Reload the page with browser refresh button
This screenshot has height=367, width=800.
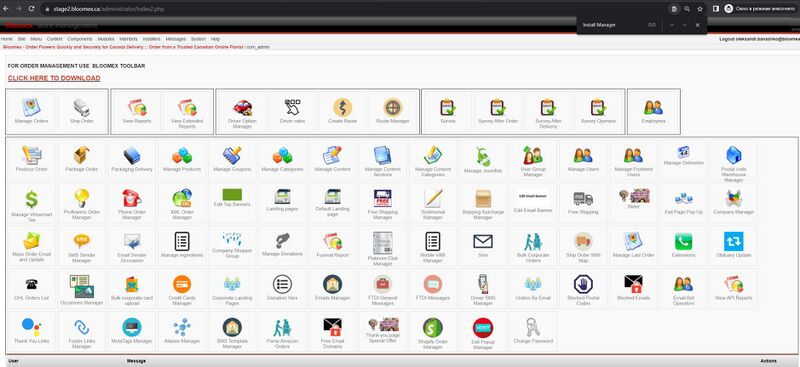[31, 9]
